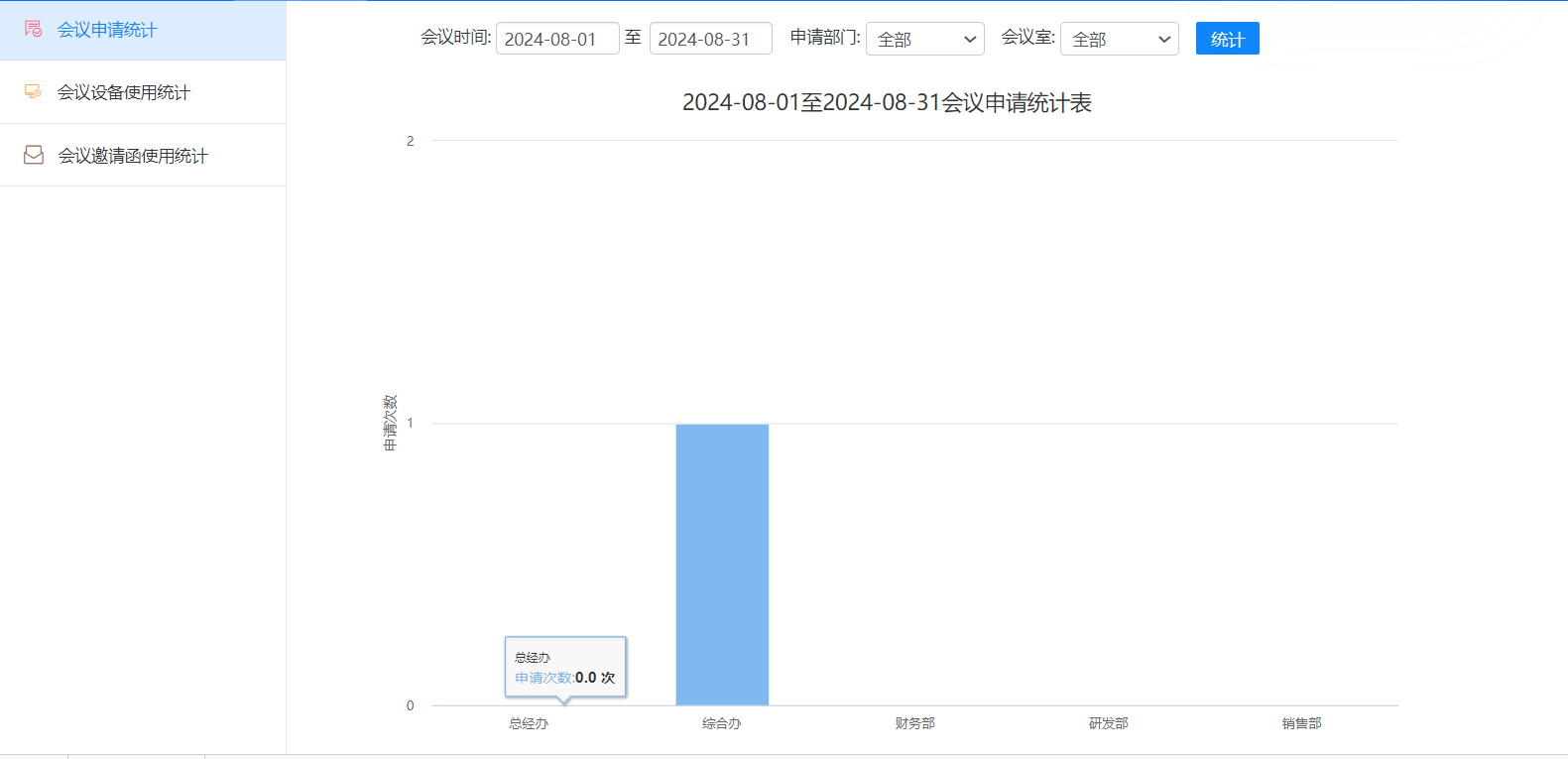Click the 会议邀请函使用统计 envelope icon
This screenshot has width=1568, height=759.
(34, 156)
